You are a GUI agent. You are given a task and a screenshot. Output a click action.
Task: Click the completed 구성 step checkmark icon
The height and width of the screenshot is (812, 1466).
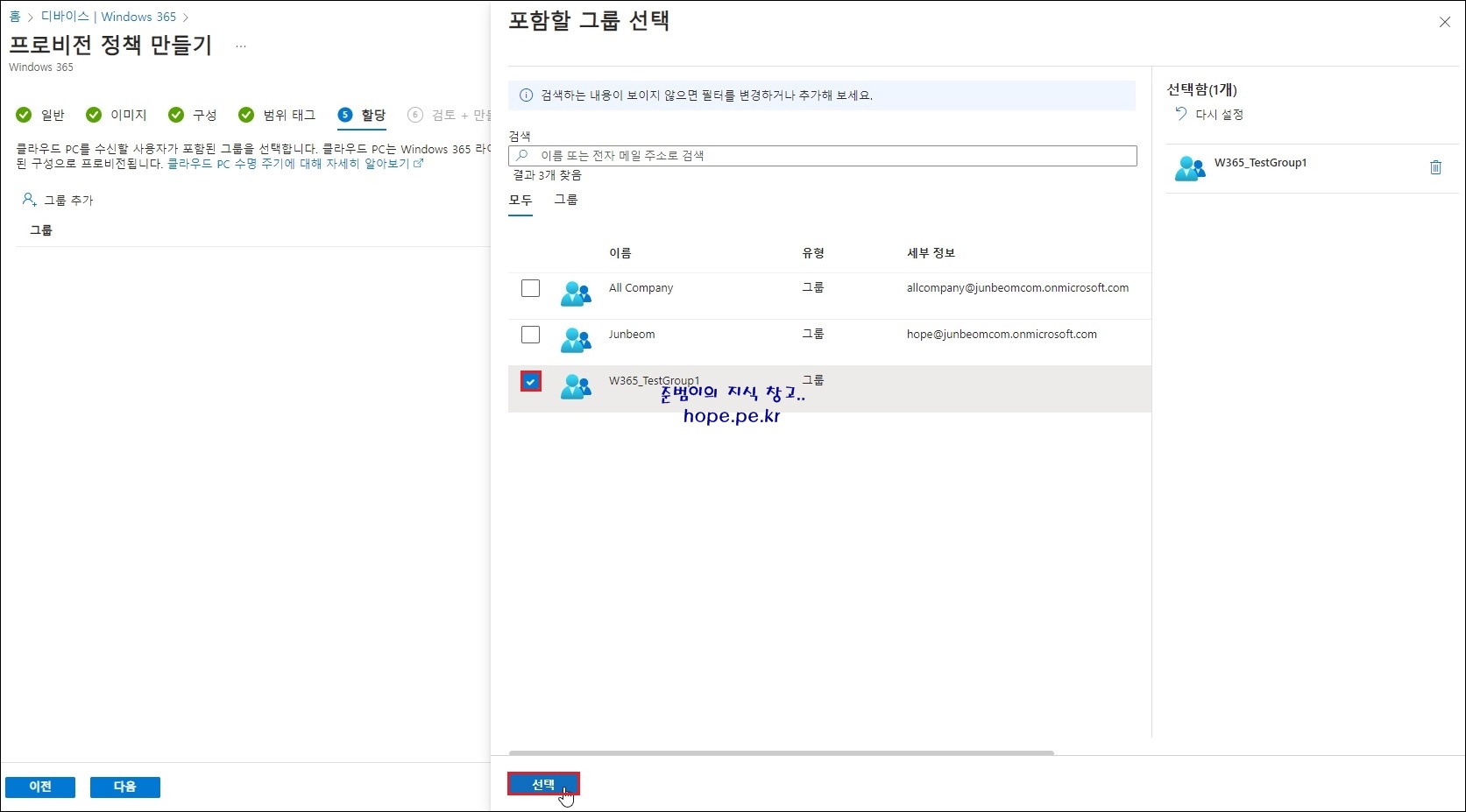176,115
